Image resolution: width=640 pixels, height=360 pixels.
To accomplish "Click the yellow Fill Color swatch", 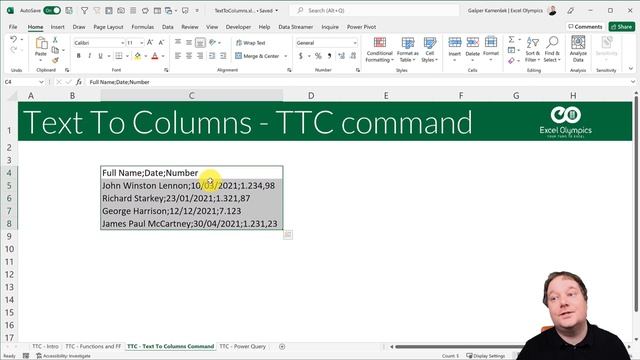I will coord(138,56).
